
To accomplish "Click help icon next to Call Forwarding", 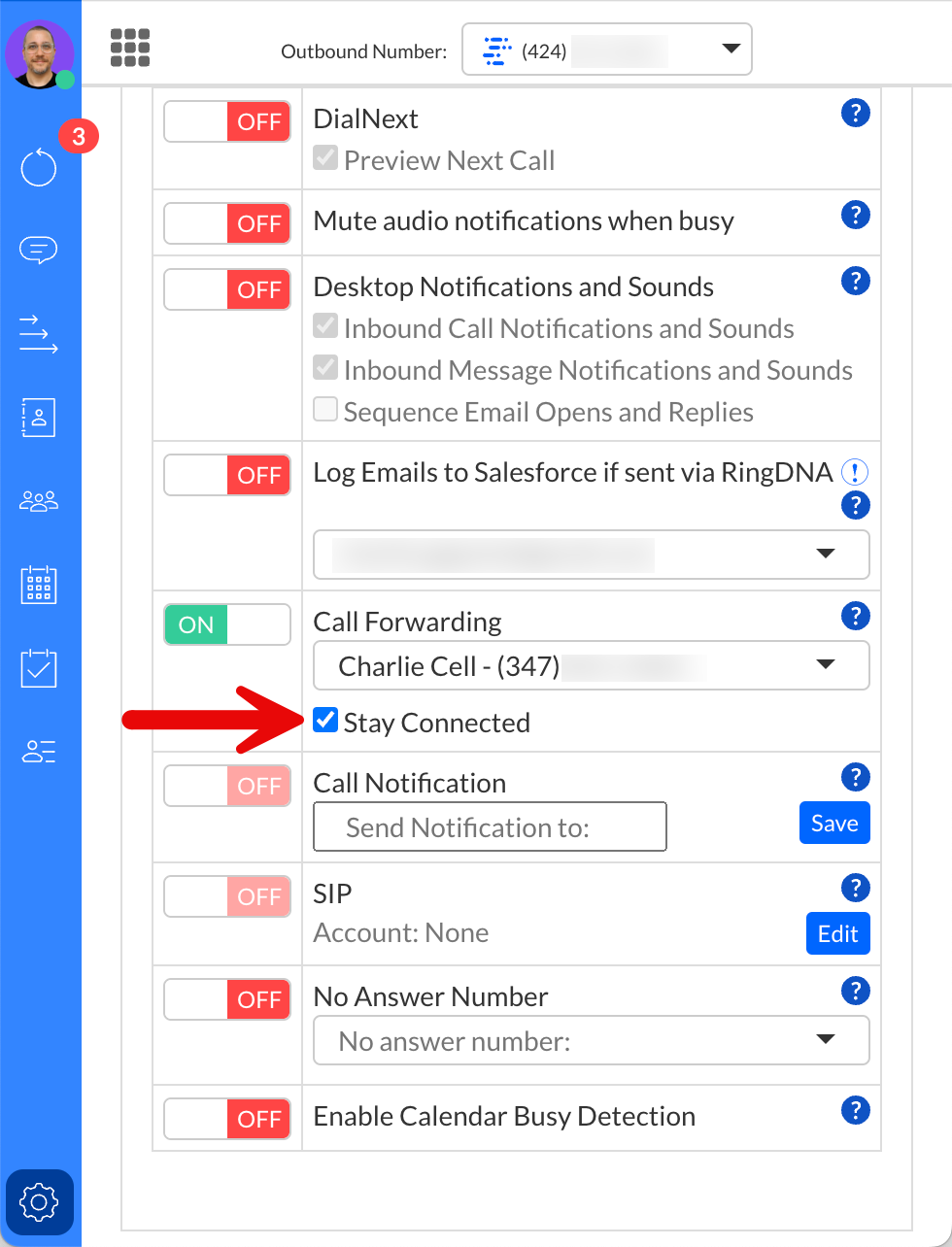I will click(x=855, y=616).
